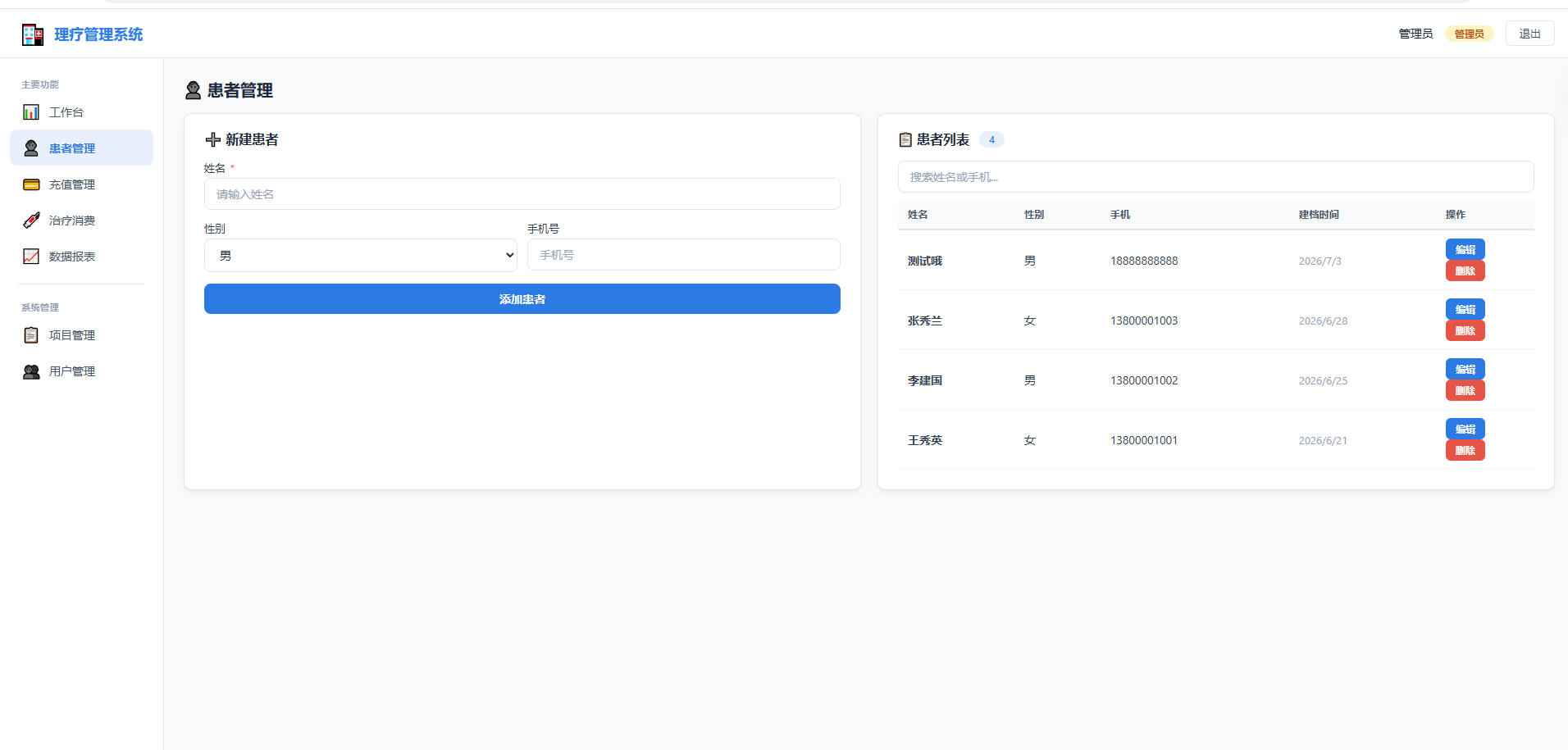Click the 退出 logout button
Screen dimensions: 1568x750
(1529, 34)
